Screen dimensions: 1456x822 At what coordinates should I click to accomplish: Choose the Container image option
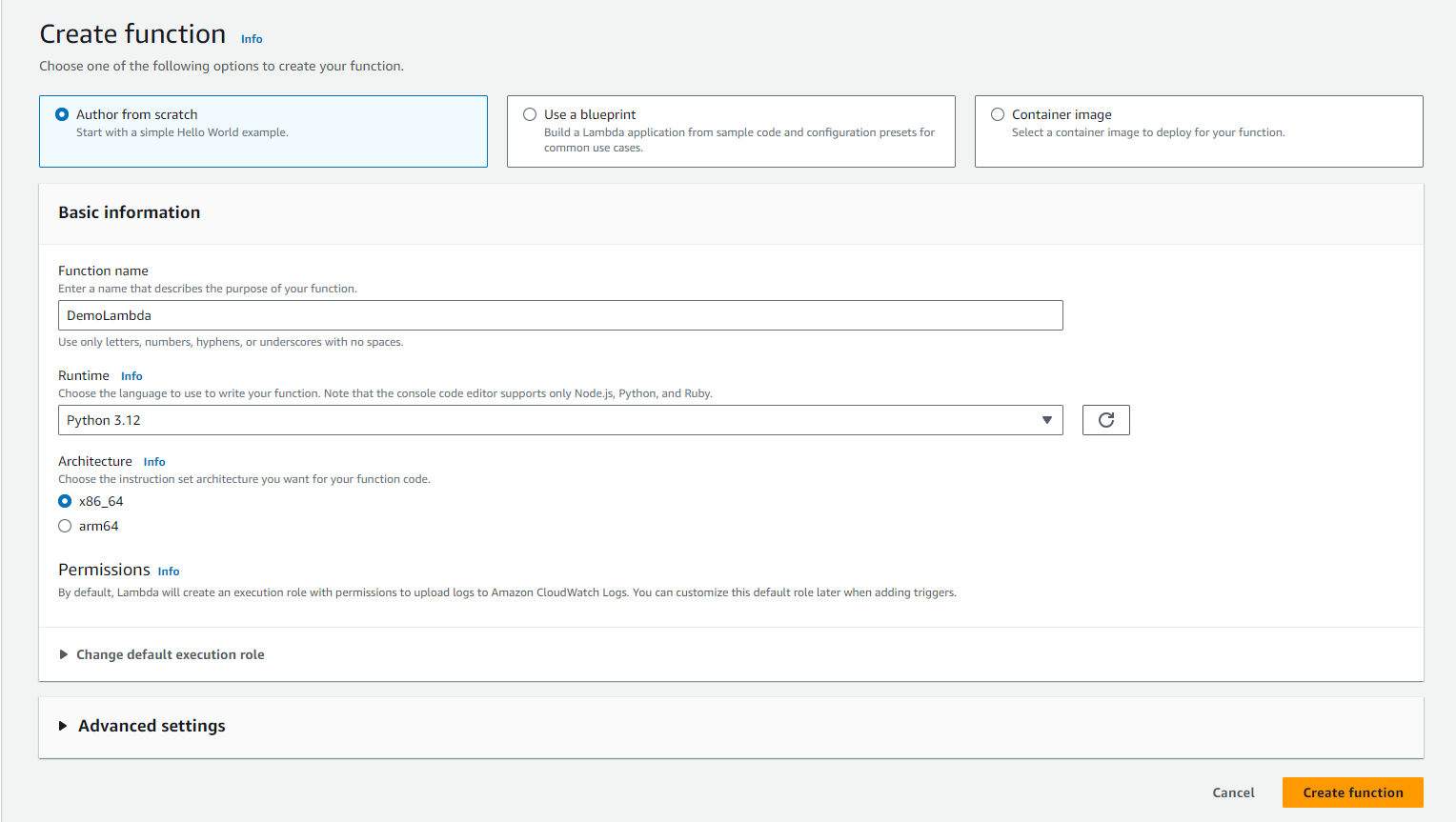[998, 114]
